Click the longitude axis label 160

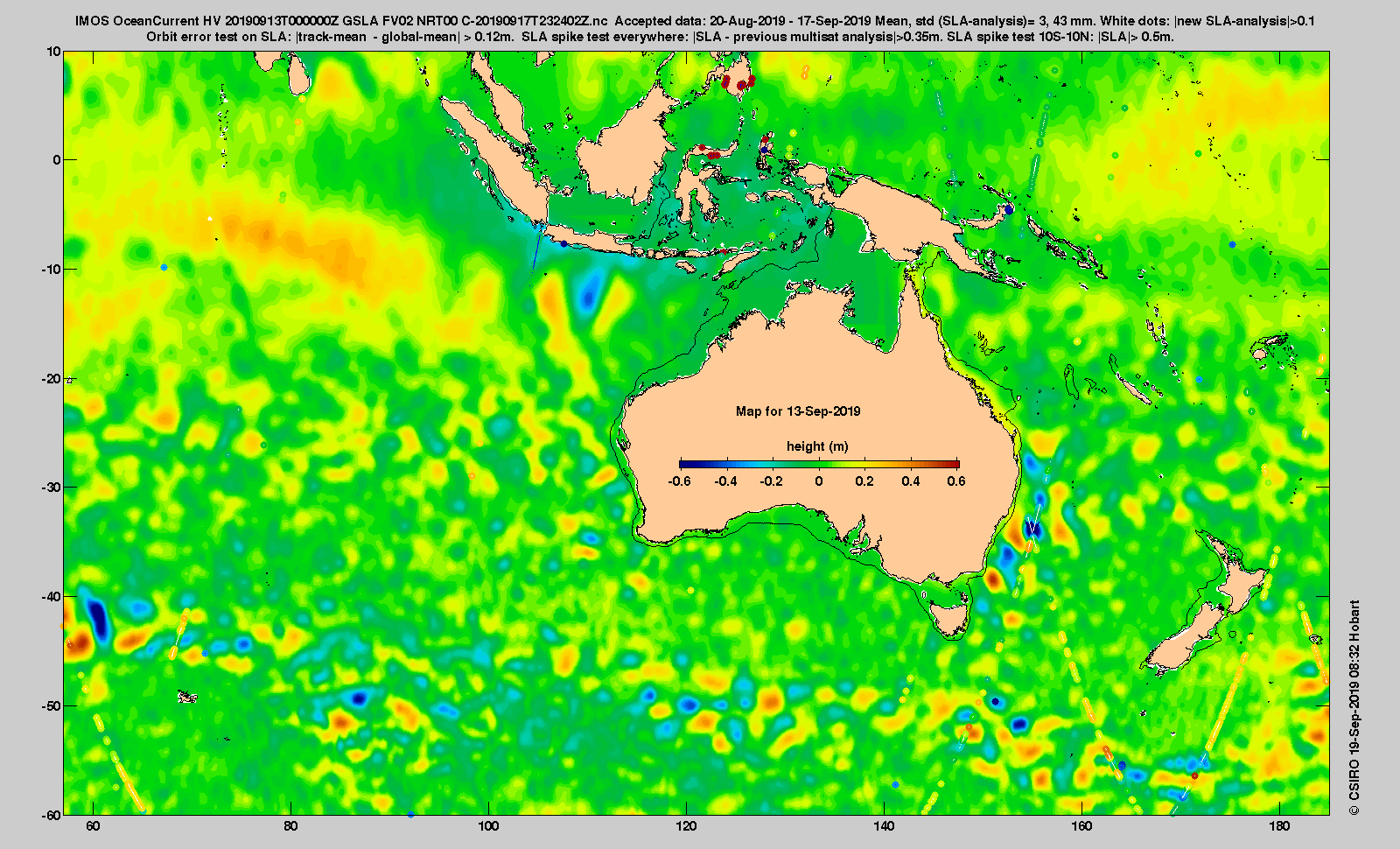(1081, 827)
